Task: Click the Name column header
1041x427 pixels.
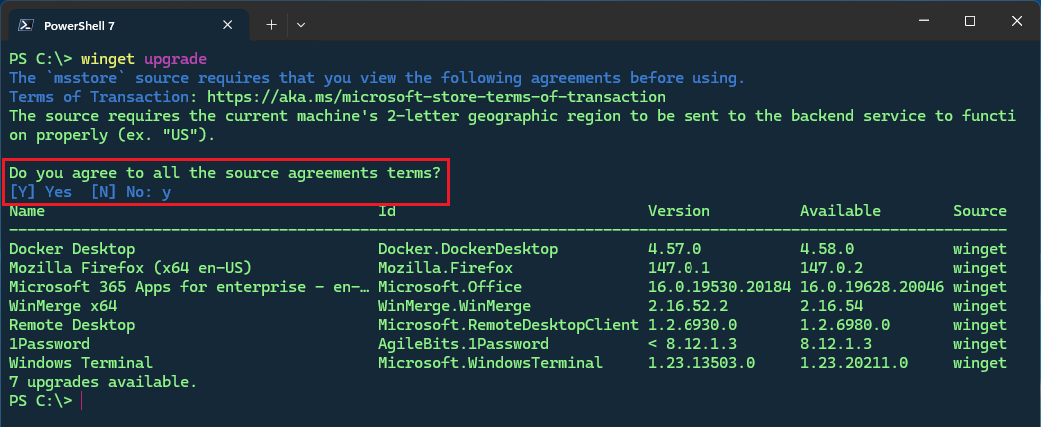Action: coord(27,211)
